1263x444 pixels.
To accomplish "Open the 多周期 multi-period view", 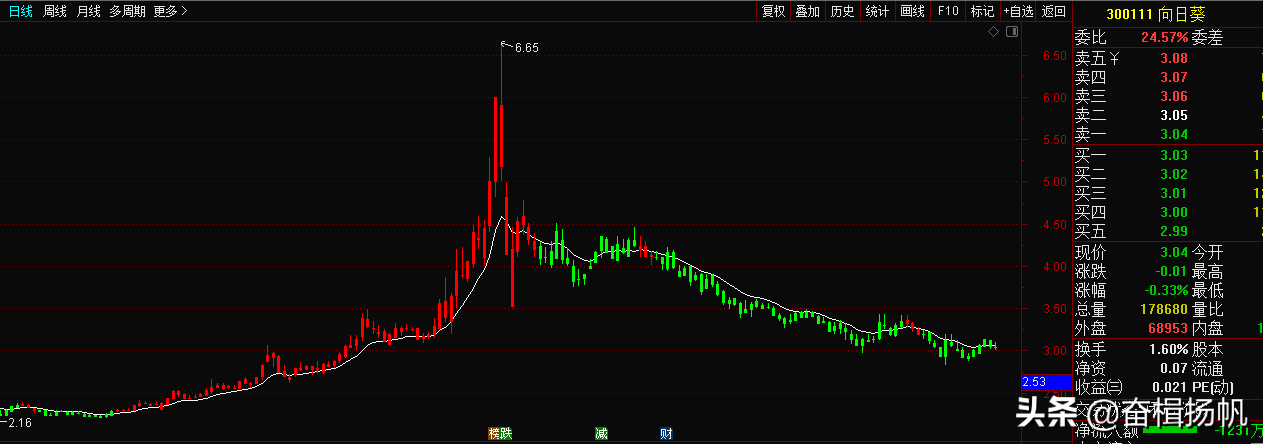I will (x=127, y=12).
